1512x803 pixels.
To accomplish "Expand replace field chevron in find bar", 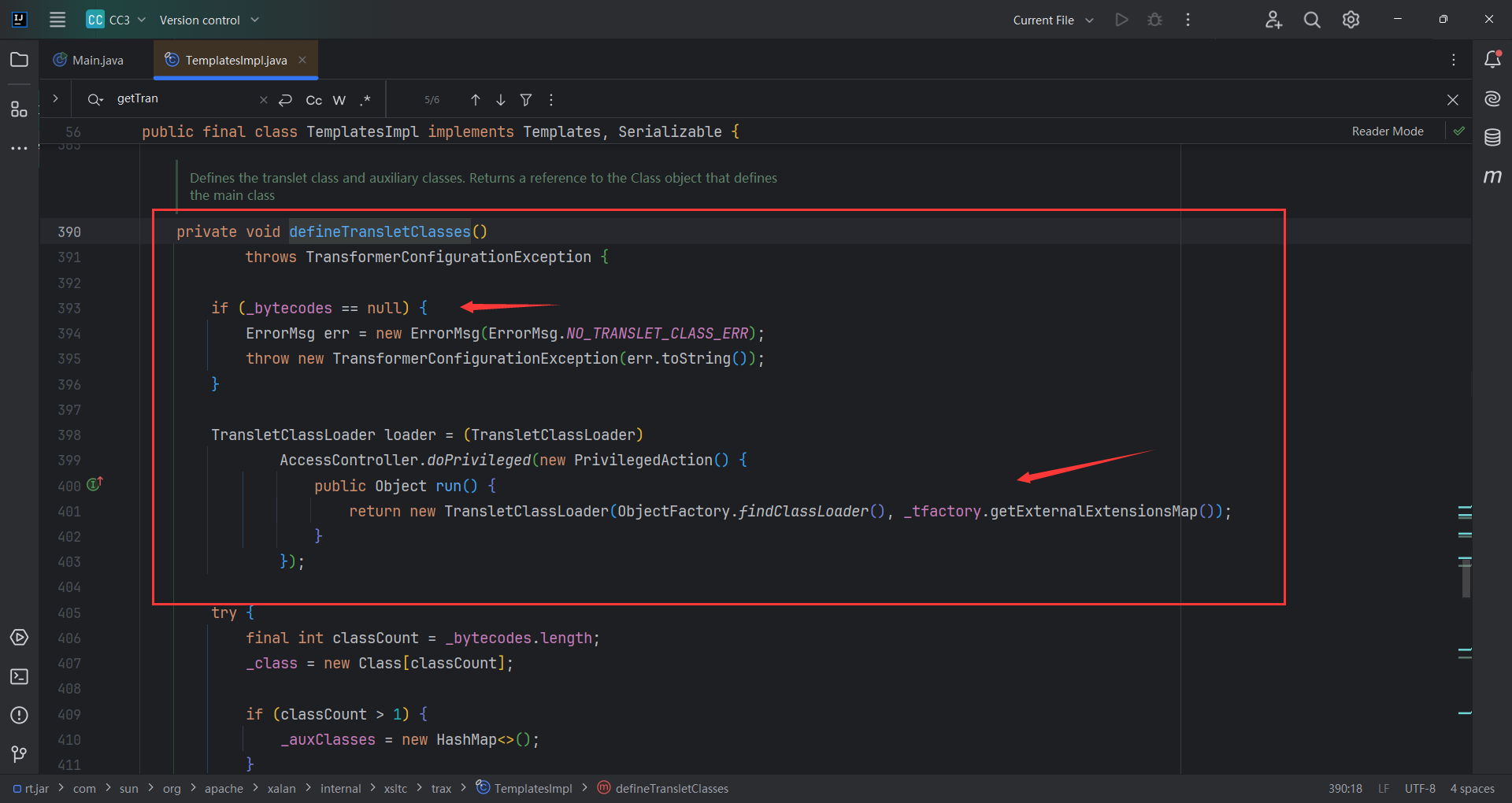I will tap(55, 98).
